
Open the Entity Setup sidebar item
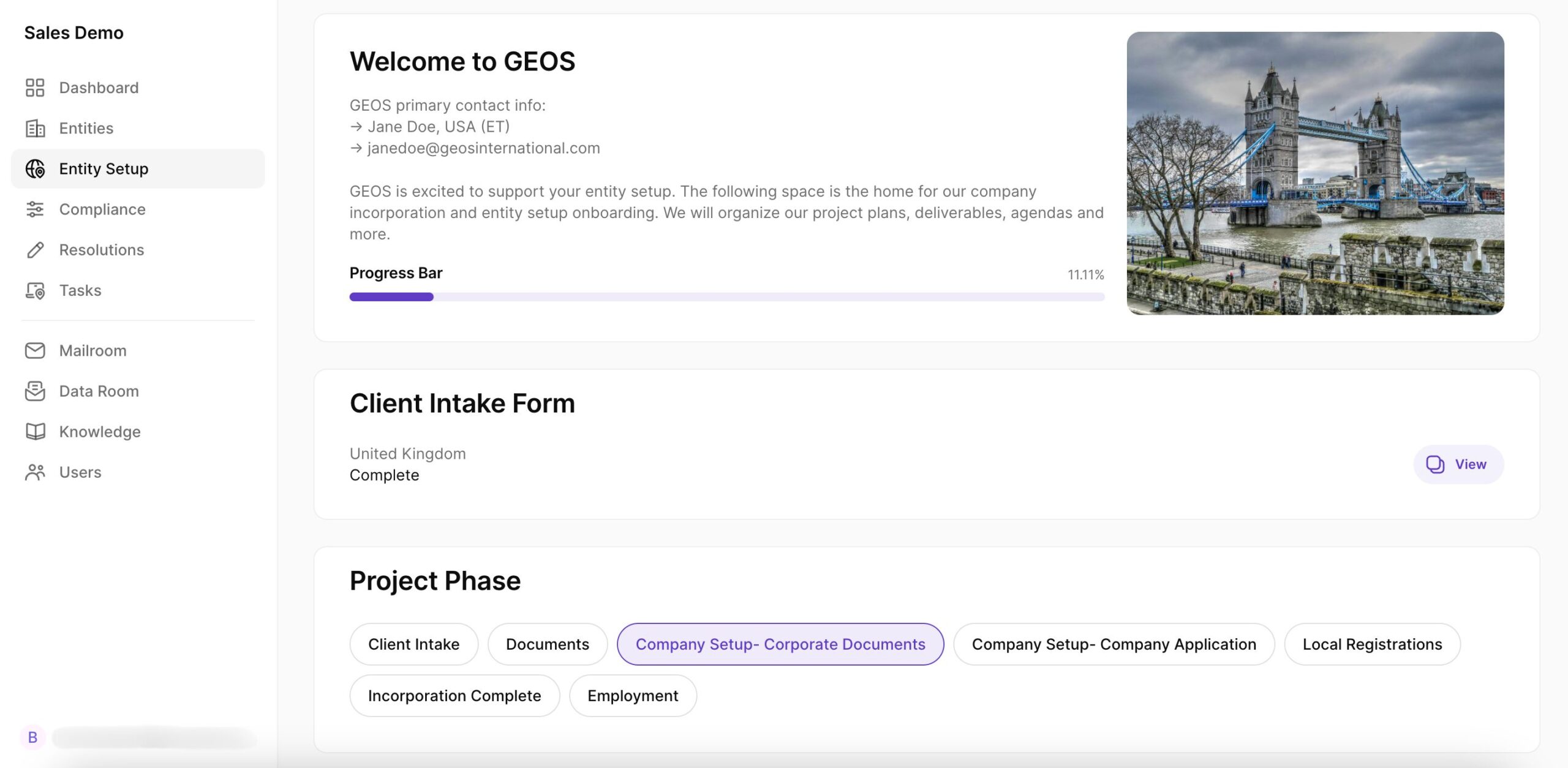pos(103,168)
